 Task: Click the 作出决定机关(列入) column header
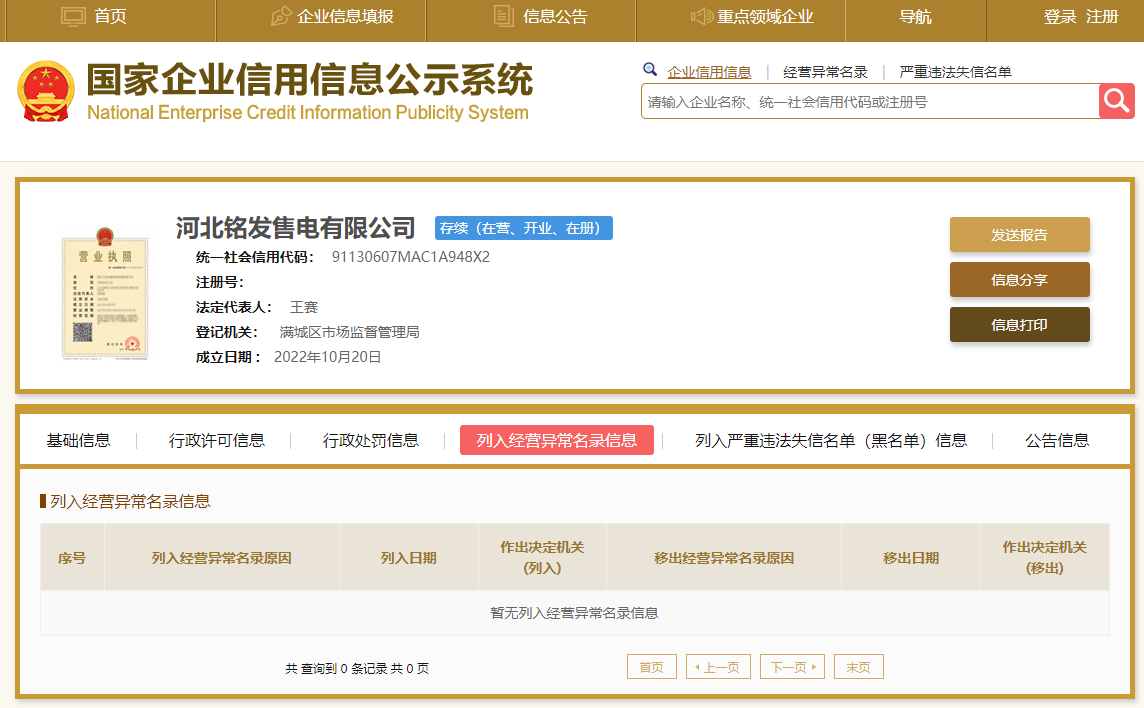542,558
